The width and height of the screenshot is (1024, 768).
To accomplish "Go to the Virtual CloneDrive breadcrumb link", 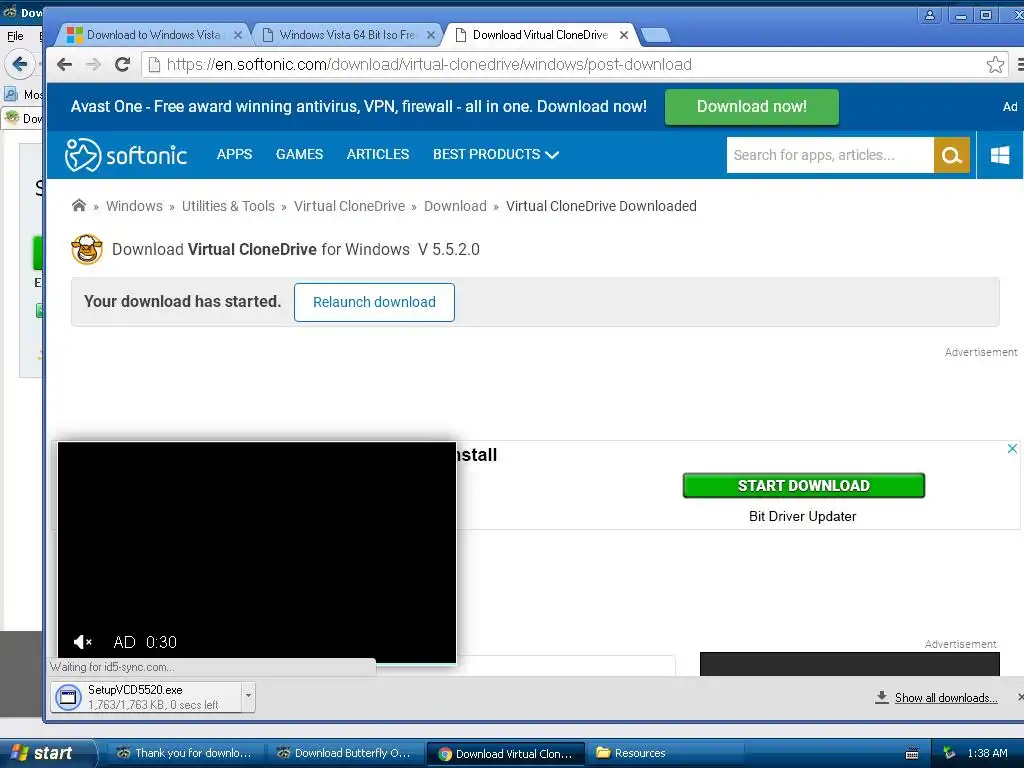I will tap(349, 206).
